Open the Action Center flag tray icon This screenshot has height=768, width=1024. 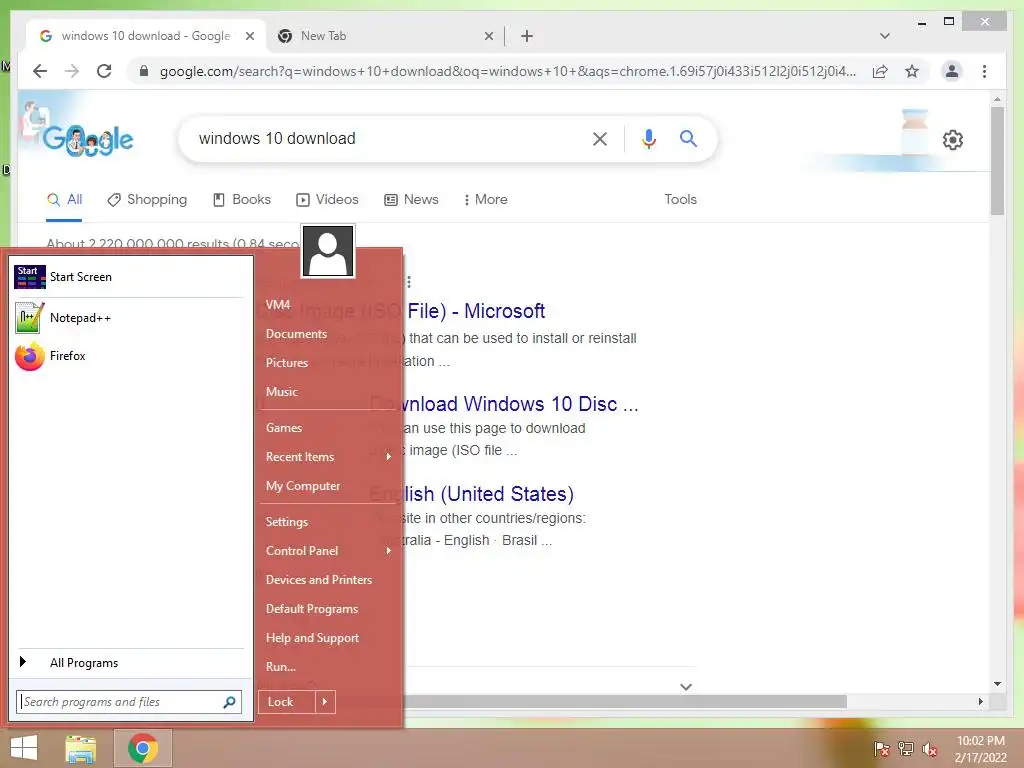(882, 749)
